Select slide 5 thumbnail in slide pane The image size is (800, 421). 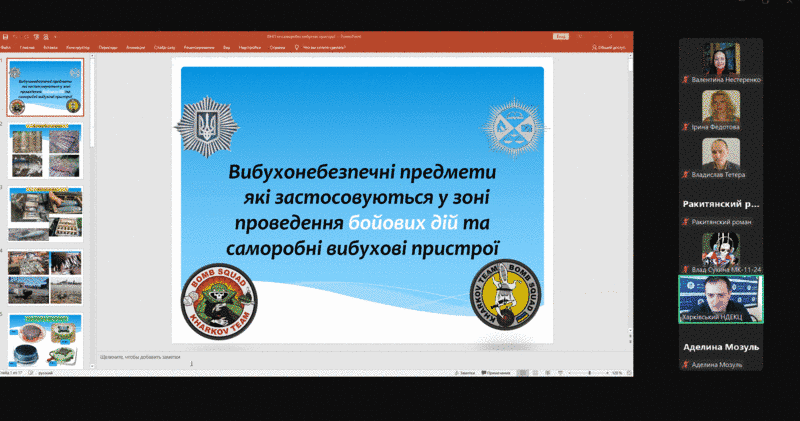[45, 341]
